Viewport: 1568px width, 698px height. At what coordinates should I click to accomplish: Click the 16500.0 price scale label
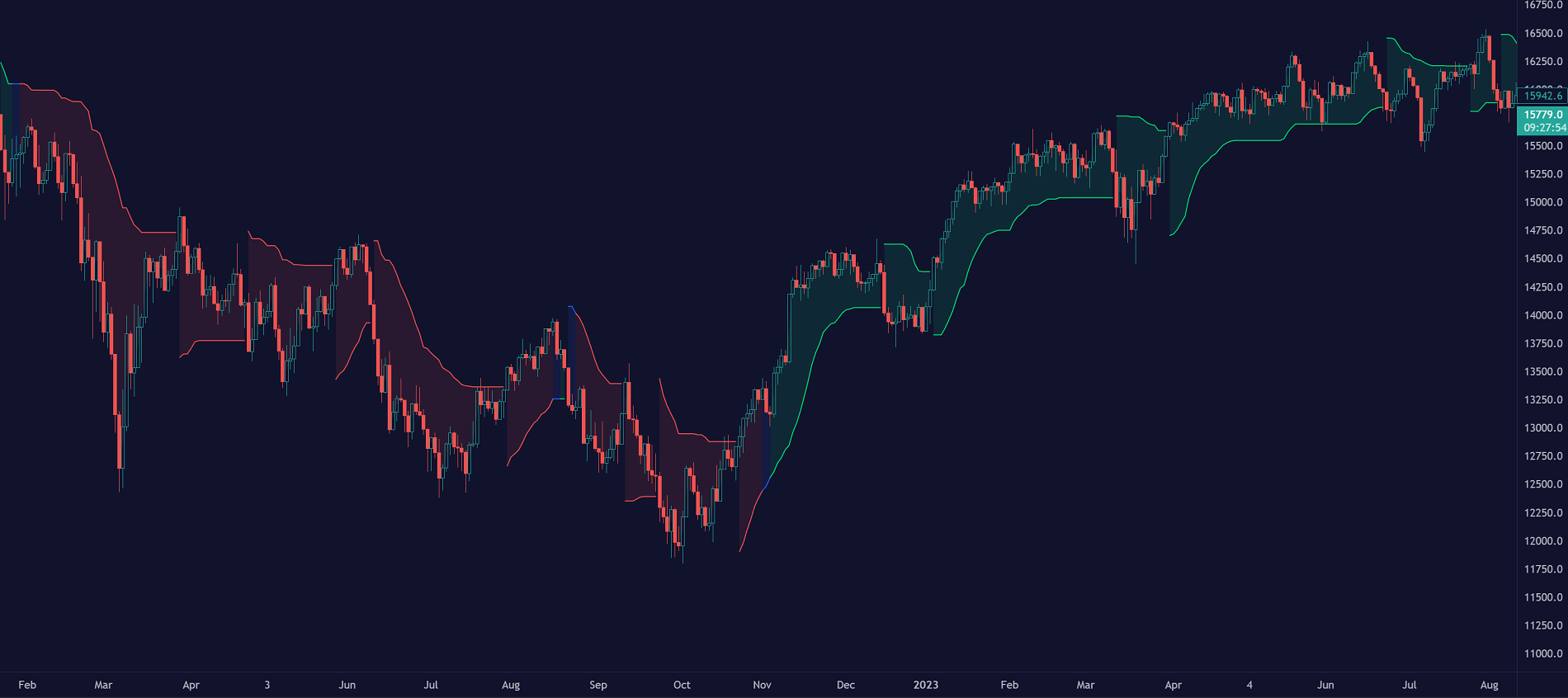click(1543, 34)
